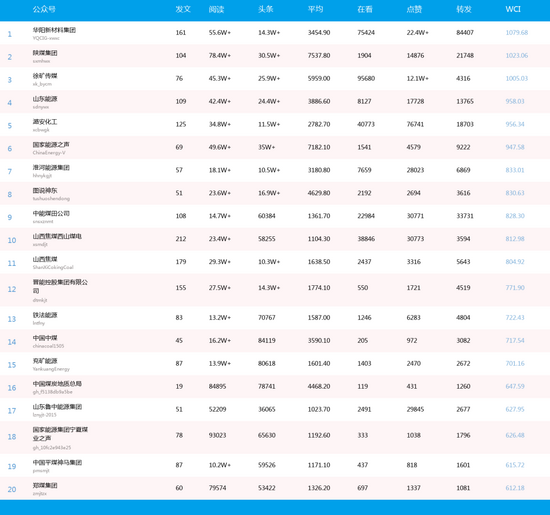Viewport: 550px width, 515px height.
Task: Click WCI value 771.90
Action: (x=515, y=288)
